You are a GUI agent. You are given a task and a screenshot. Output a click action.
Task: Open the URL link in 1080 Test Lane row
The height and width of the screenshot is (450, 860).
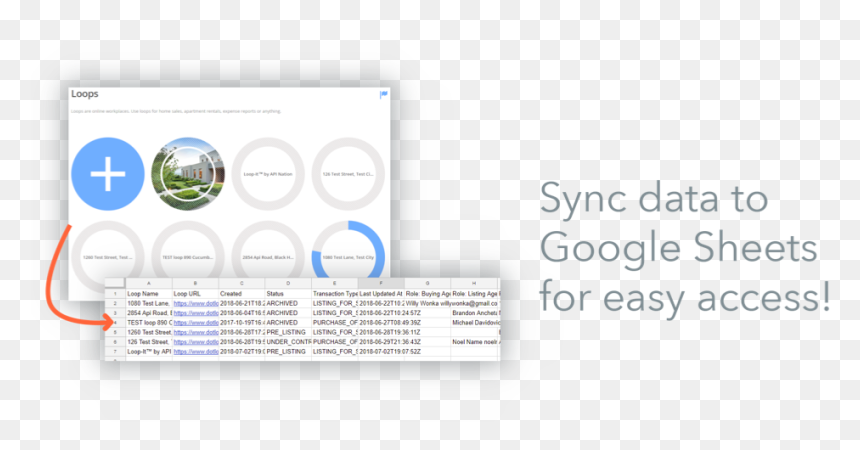click(196, 303)
